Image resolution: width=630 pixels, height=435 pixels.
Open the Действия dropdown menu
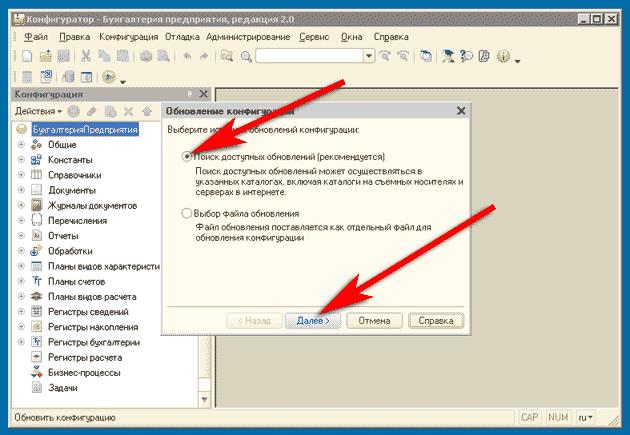[x=39, y=110]
